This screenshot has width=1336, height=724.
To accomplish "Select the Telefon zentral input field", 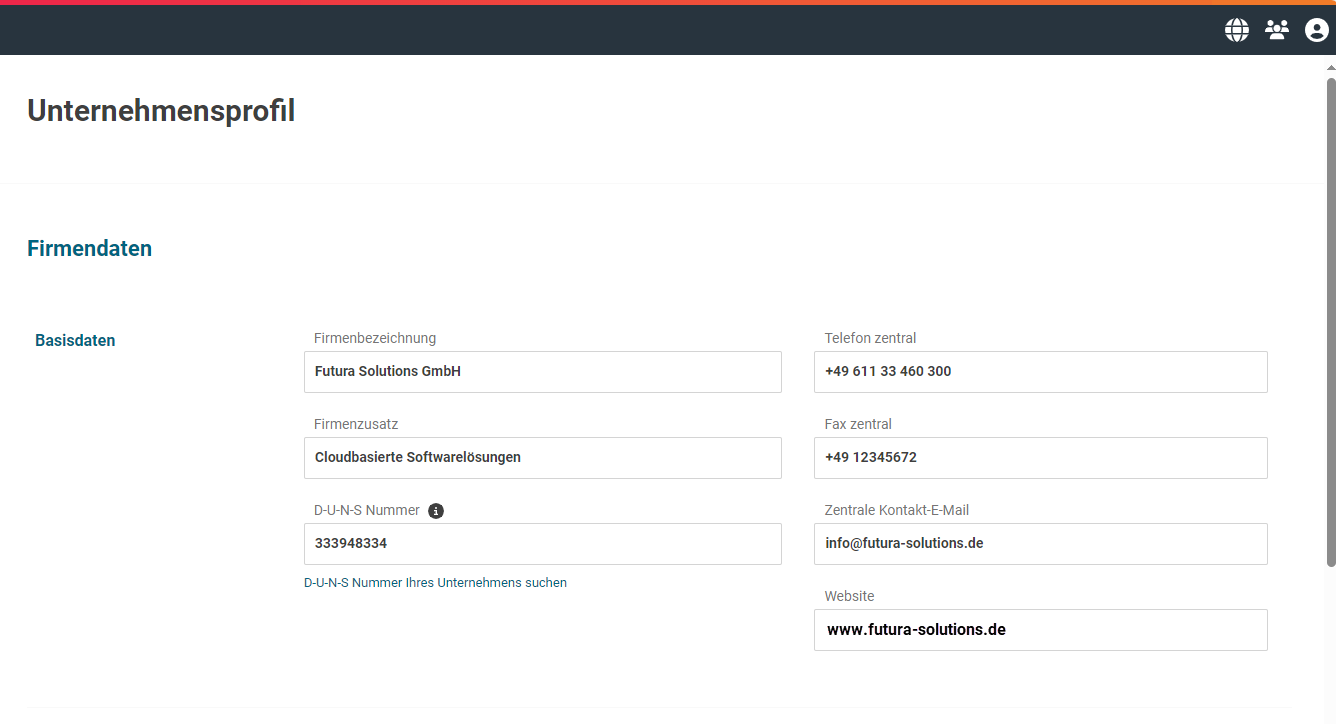I will [x=1040, y=372].
